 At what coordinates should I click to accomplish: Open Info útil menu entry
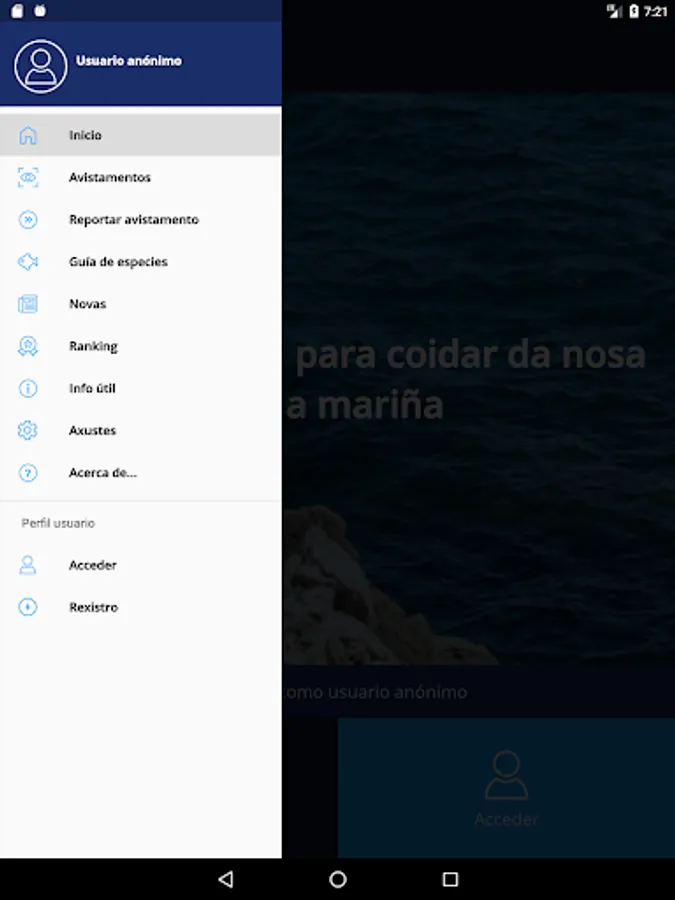(x=141, y=389)
